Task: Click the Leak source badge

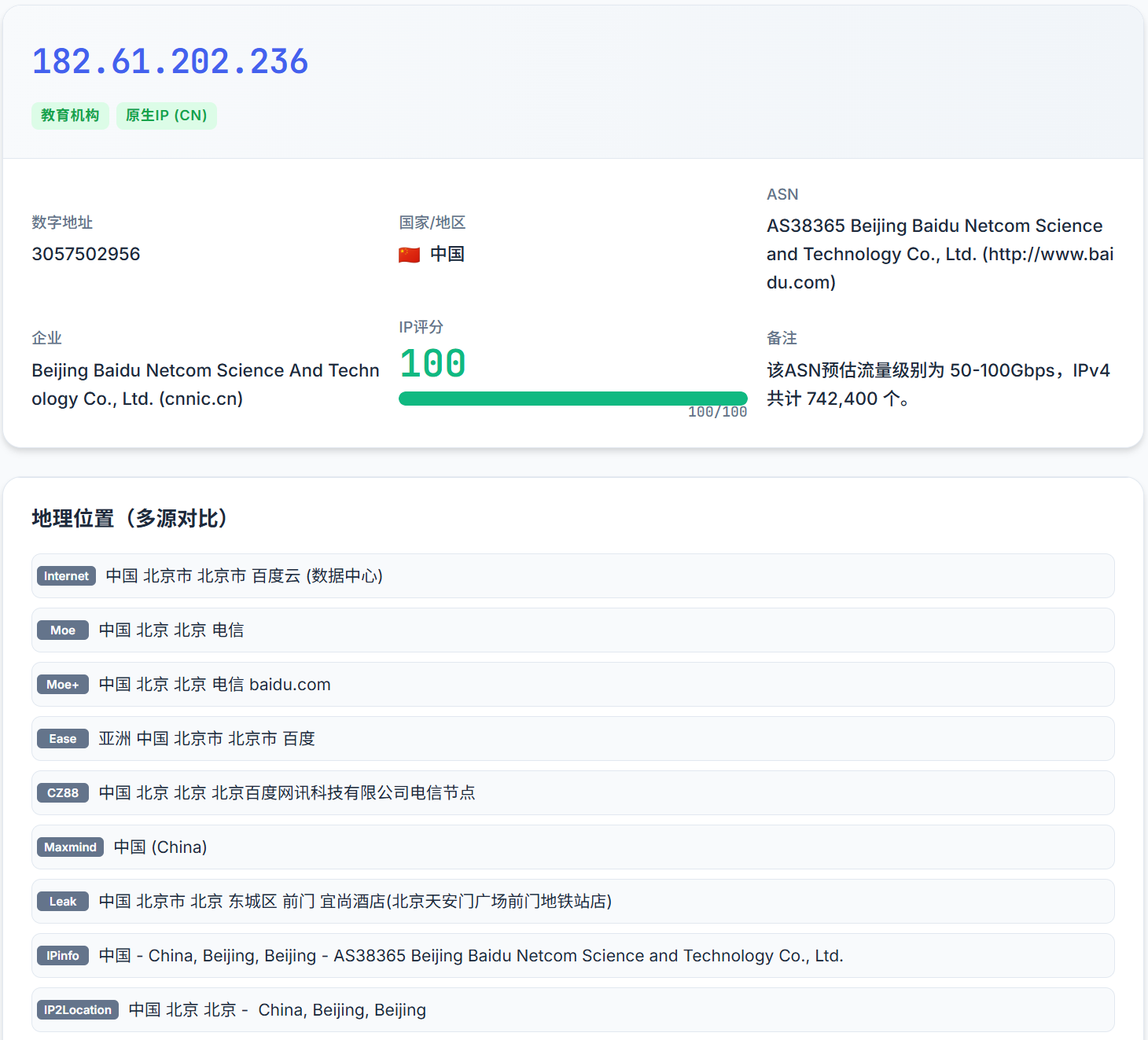Action: tap(63, 902)
